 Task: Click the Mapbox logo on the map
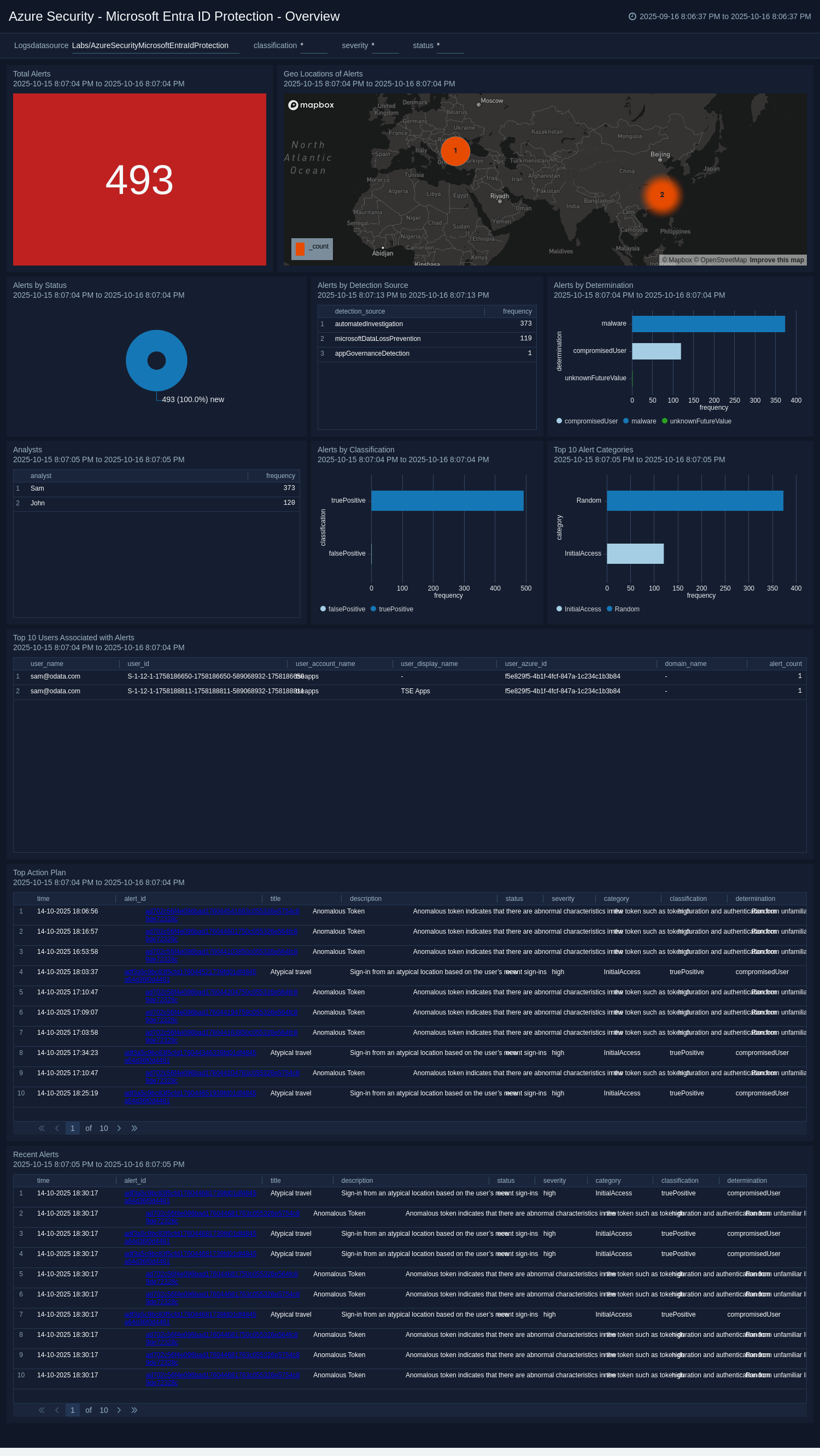click(x=311, y=105)
